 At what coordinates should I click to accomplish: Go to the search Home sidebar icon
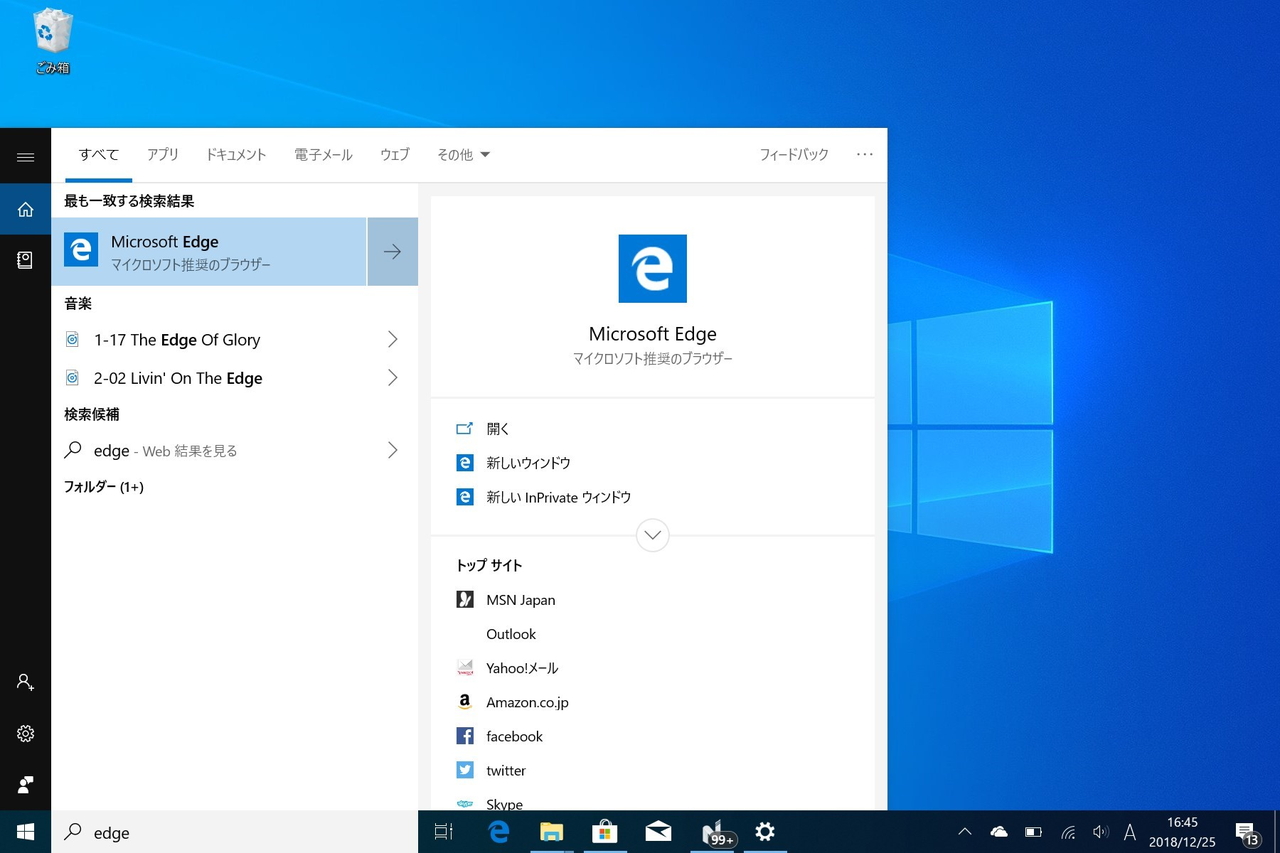click(26, 209)
